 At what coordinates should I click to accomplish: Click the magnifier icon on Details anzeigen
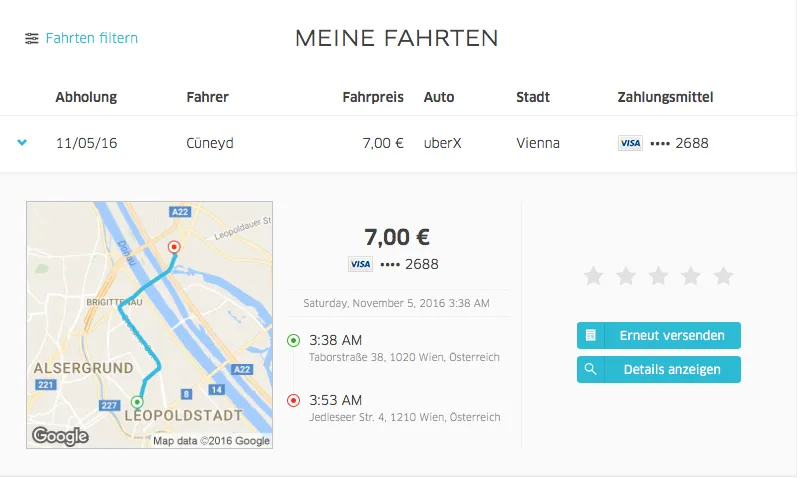pyautogui.click(x=591, y=369)
